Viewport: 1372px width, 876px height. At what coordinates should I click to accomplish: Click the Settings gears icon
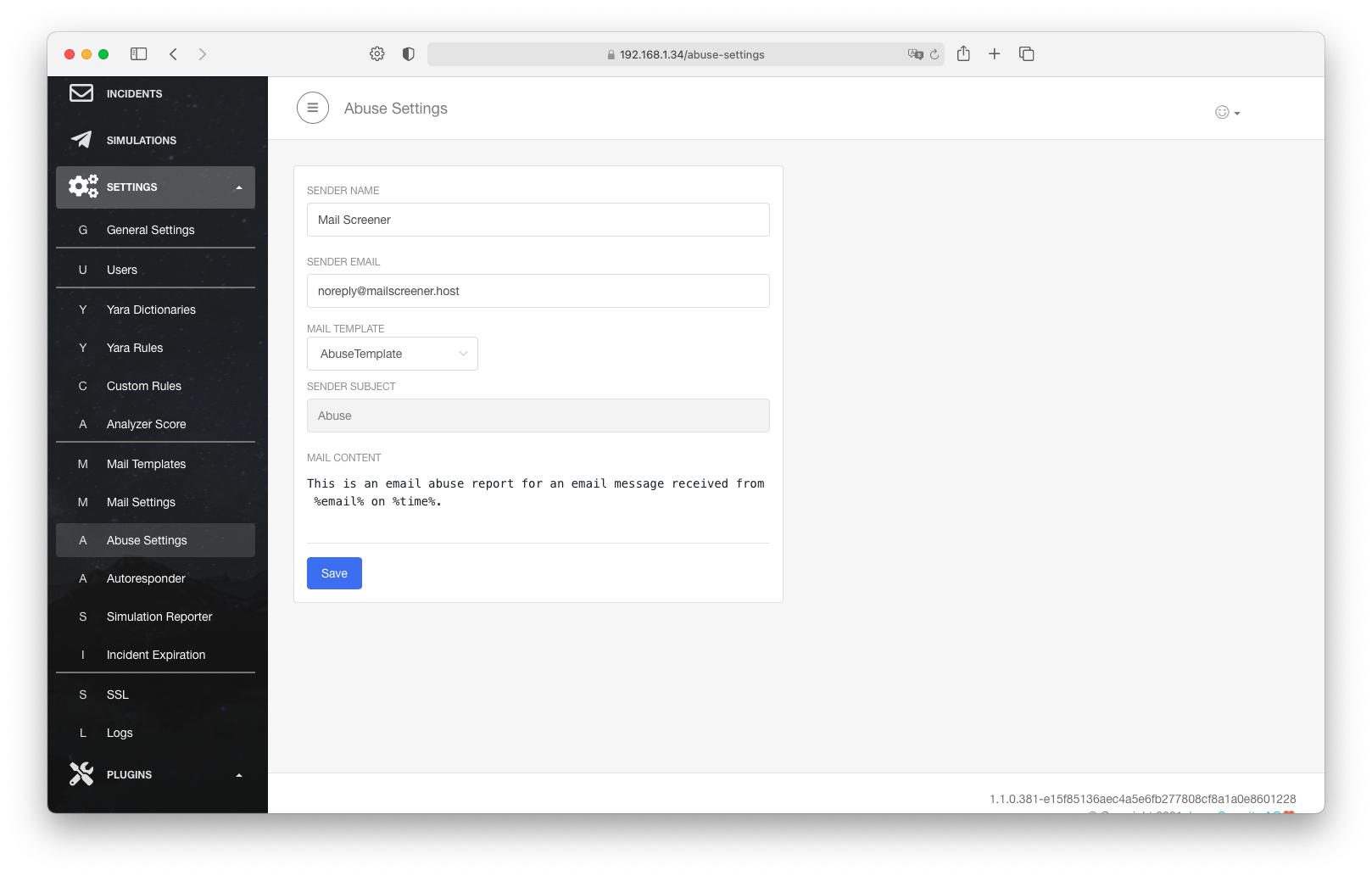point(83,187)
